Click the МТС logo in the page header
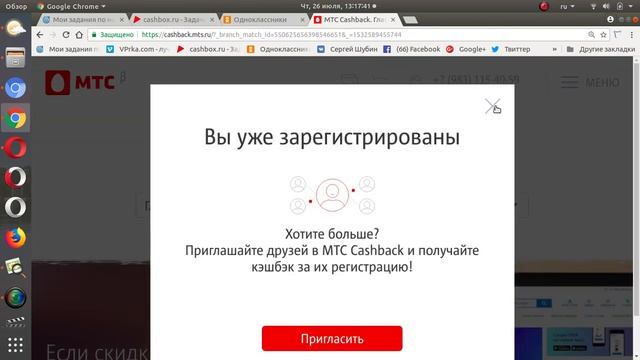 (80, 82)
